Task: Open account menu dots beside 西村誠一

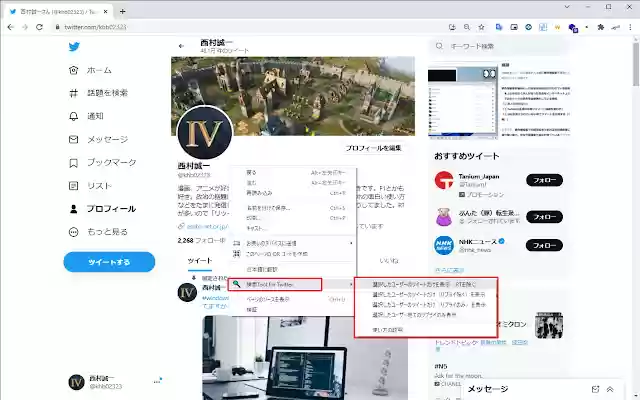Action: [x=157, y=382]
